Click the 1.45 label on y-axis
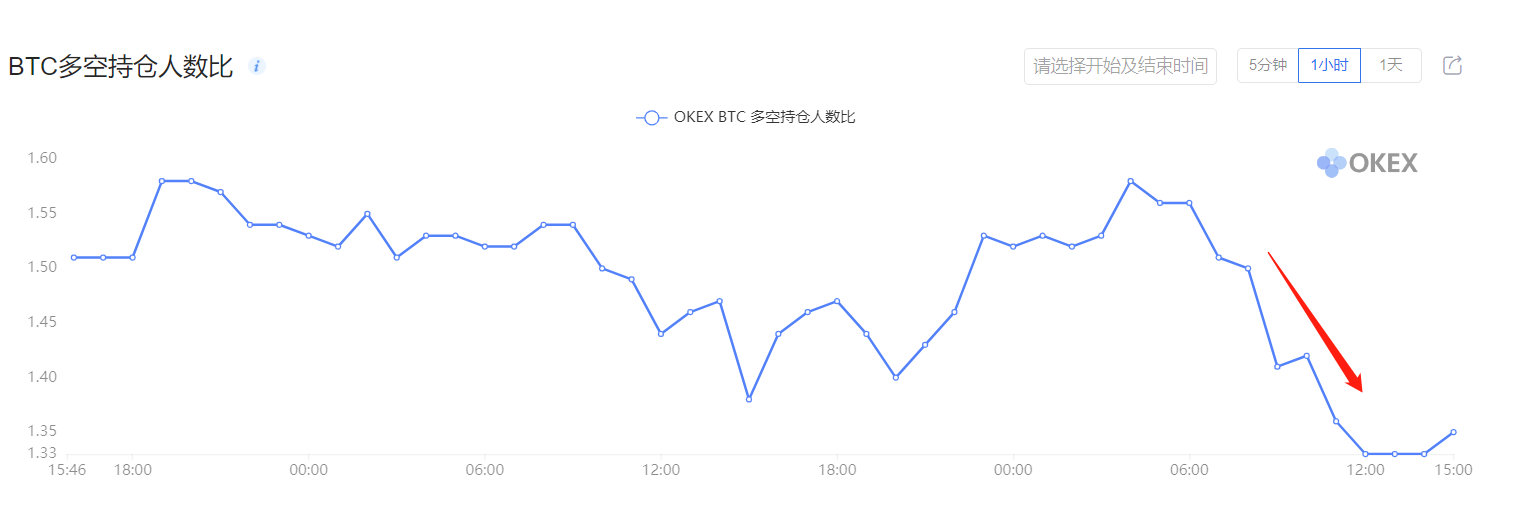This screenshot has height=526, width=1537. [41, 322]
